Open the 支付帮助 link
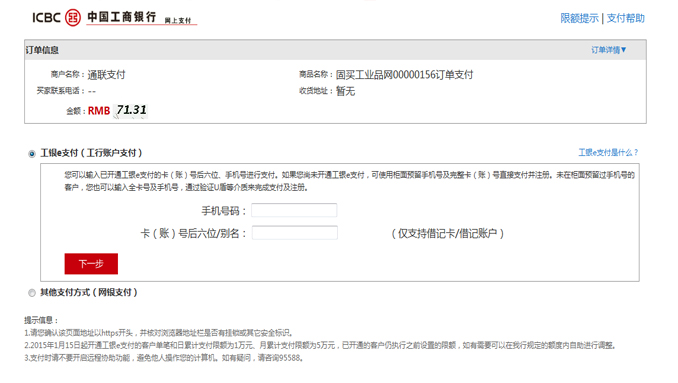 click(626, 18)
